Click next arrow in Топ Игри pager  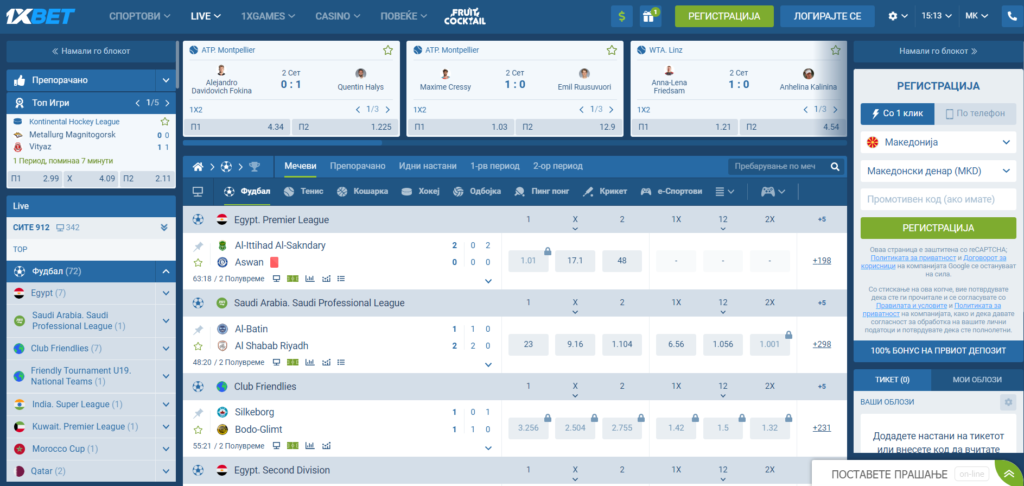(166, 102)
